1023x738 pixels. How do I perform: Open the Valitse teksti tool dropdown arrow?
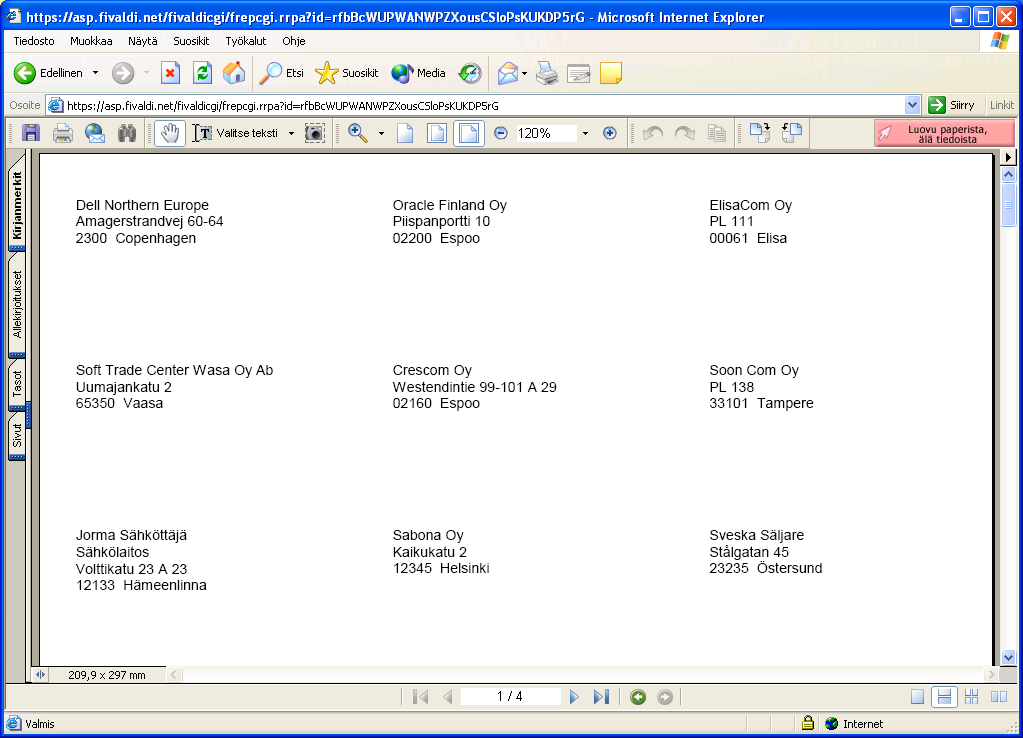click(x=291, y=133)
